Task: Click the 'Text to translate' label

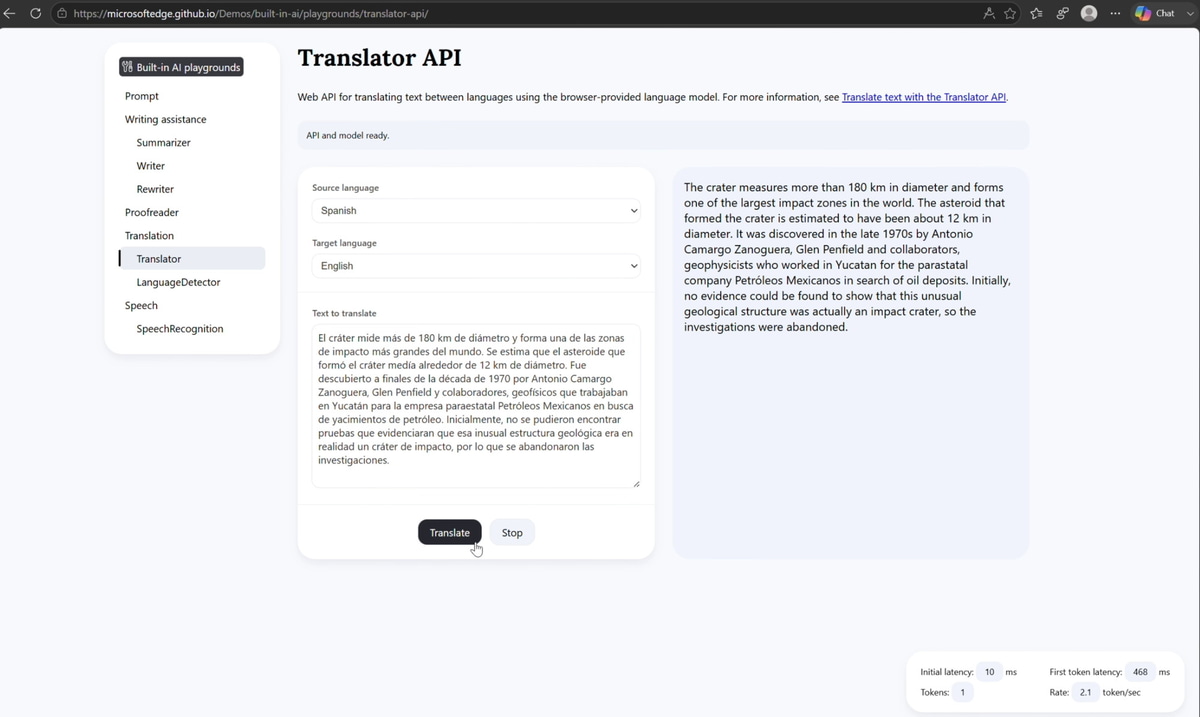Action: 344,313
